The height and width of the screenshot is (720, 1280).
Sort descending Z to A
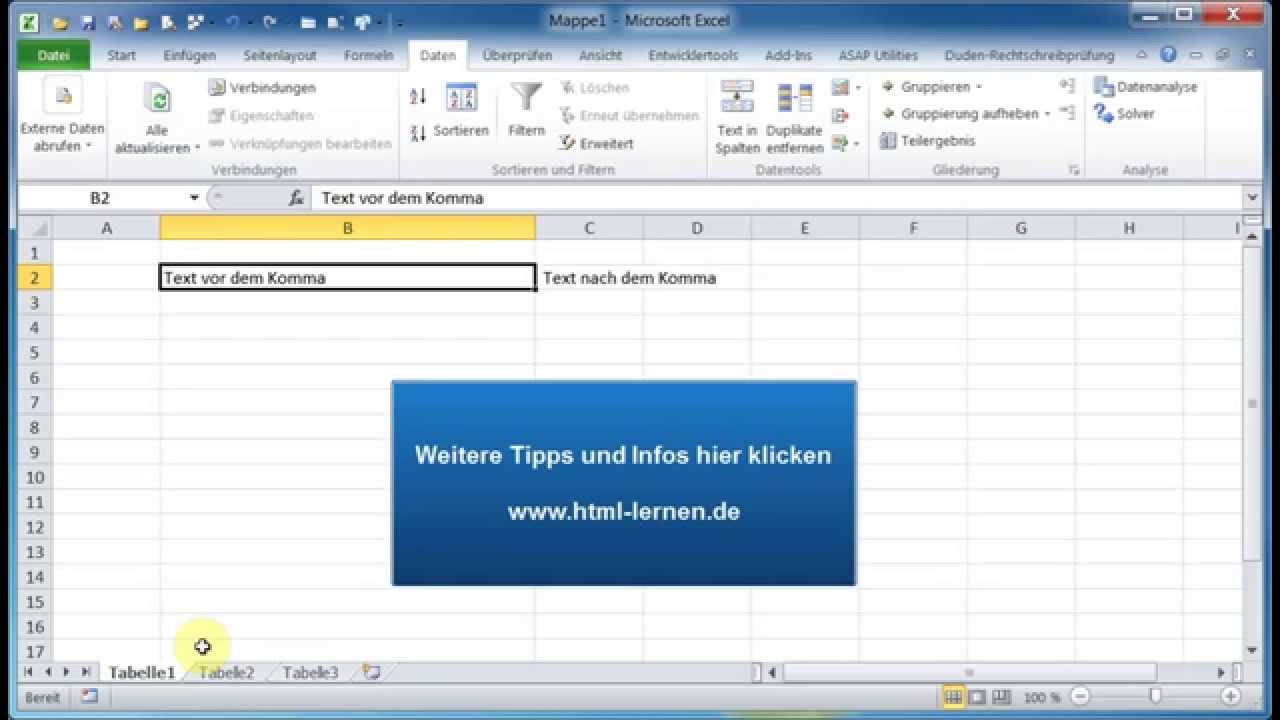(x=418, y=132)
